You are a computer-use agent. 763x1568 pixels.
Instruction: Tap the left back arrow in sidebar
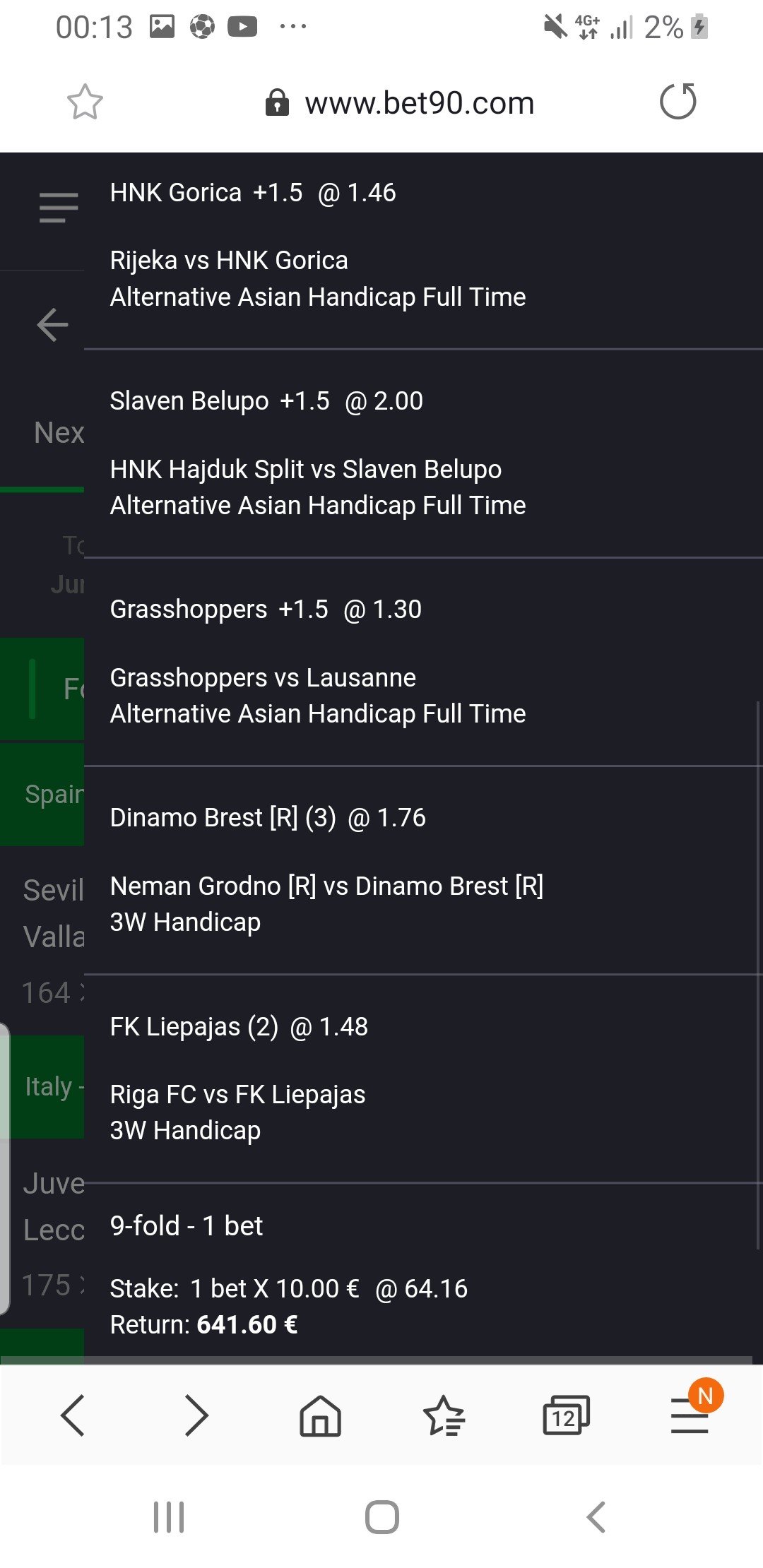[x=52, y=325]
